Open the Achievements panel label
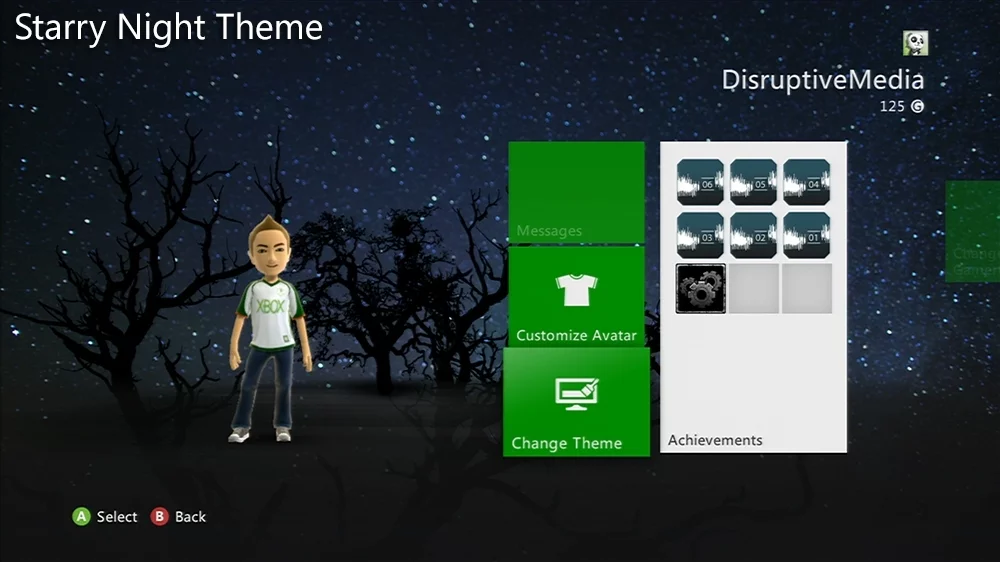The width and height of the screenshot is (1000, 562). [x=715, y=440]
